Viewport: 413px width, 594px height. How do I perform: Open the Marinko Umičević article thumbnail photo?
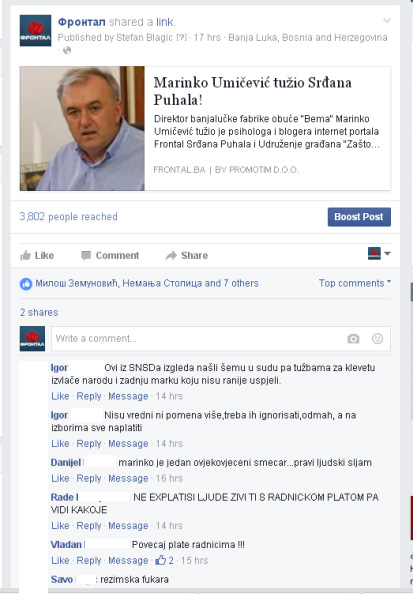pos(82,128)
